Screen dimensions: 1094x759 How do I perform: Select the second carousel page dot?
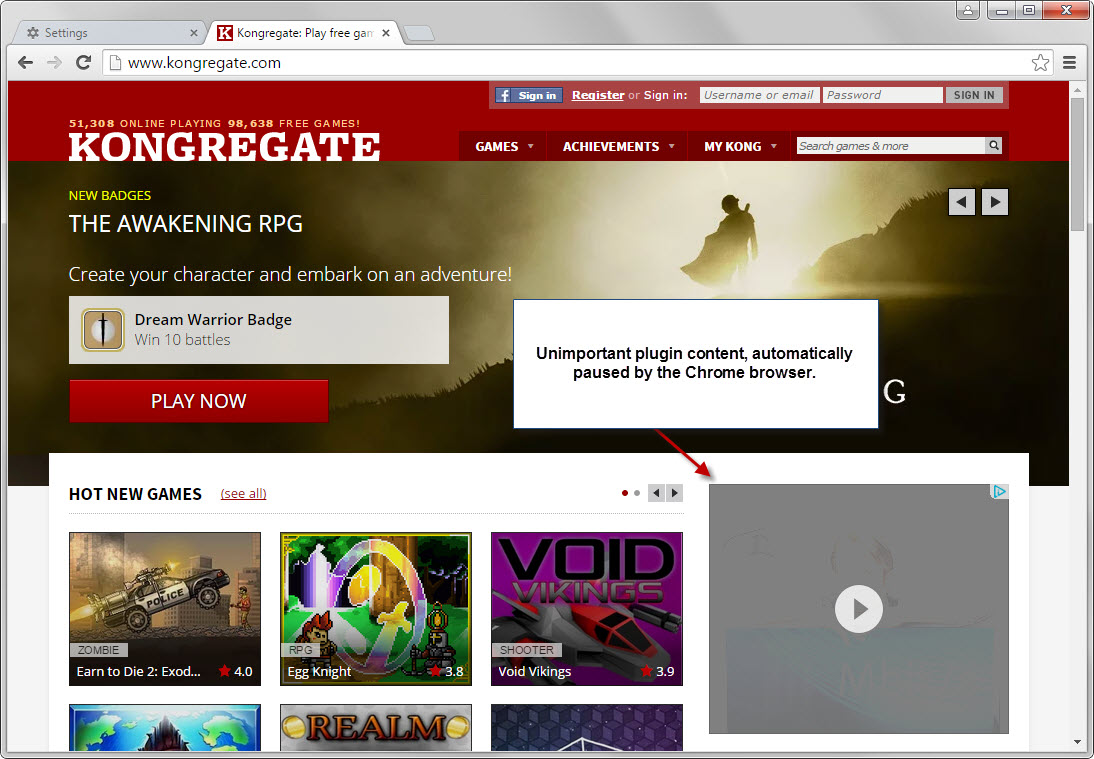pos(637,493)
